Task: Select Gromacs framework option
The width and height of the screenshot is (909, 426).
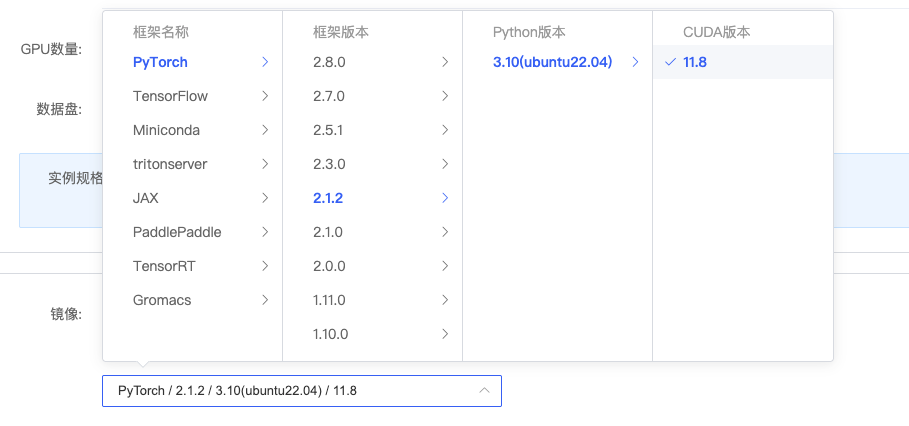Action: 192,300
